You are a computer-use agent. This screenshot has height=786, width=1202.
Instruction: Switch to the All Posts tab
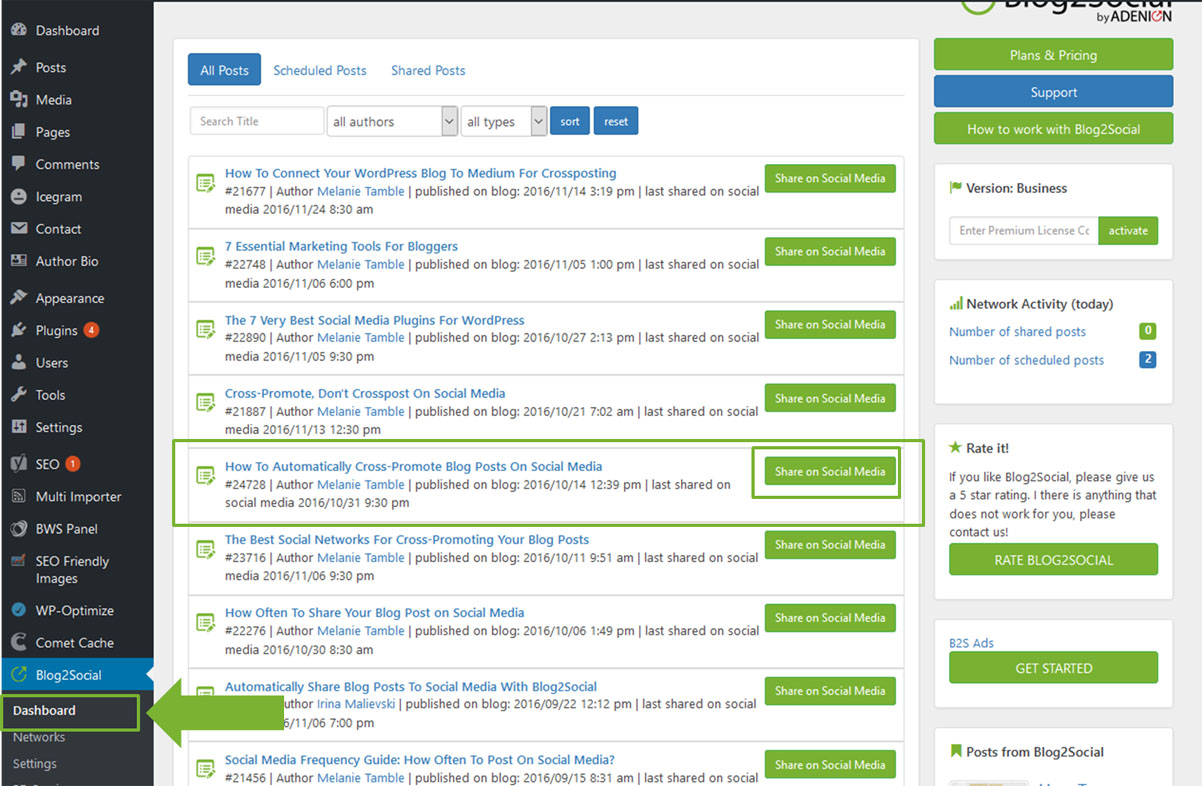point(224,70)
